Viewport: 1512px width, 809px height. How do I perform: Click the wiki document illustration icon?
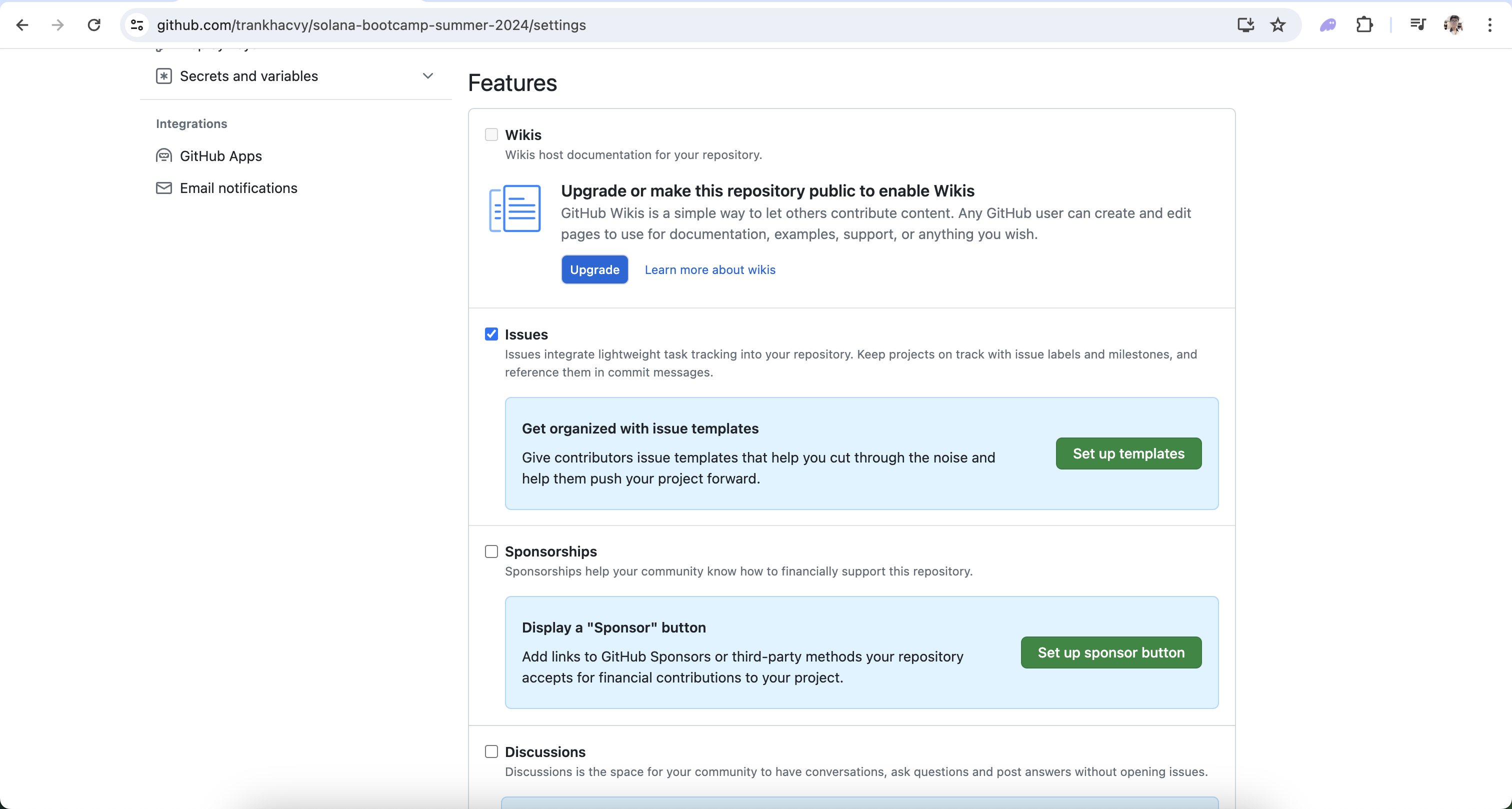coord(515,208)
